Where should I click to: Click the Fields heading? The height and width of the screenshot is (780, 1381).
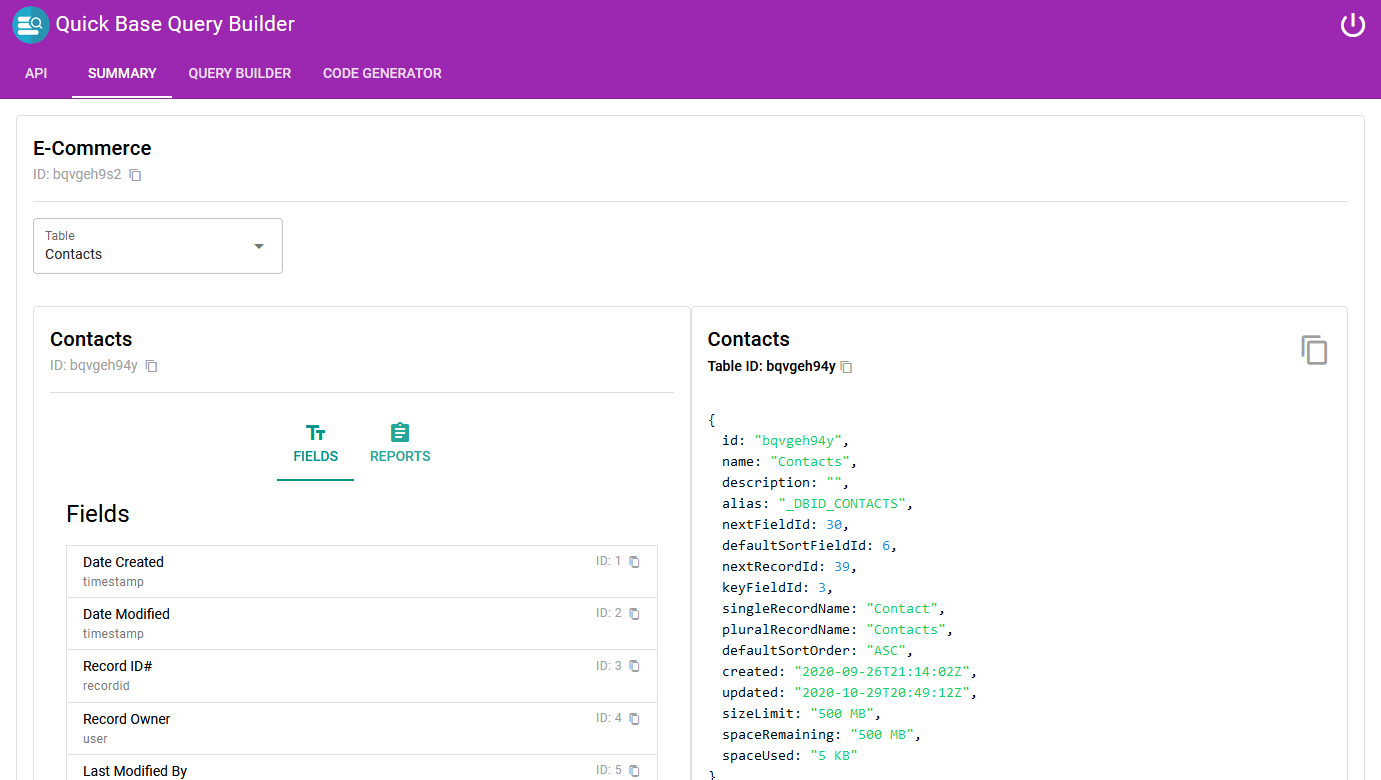coord(98,514)
